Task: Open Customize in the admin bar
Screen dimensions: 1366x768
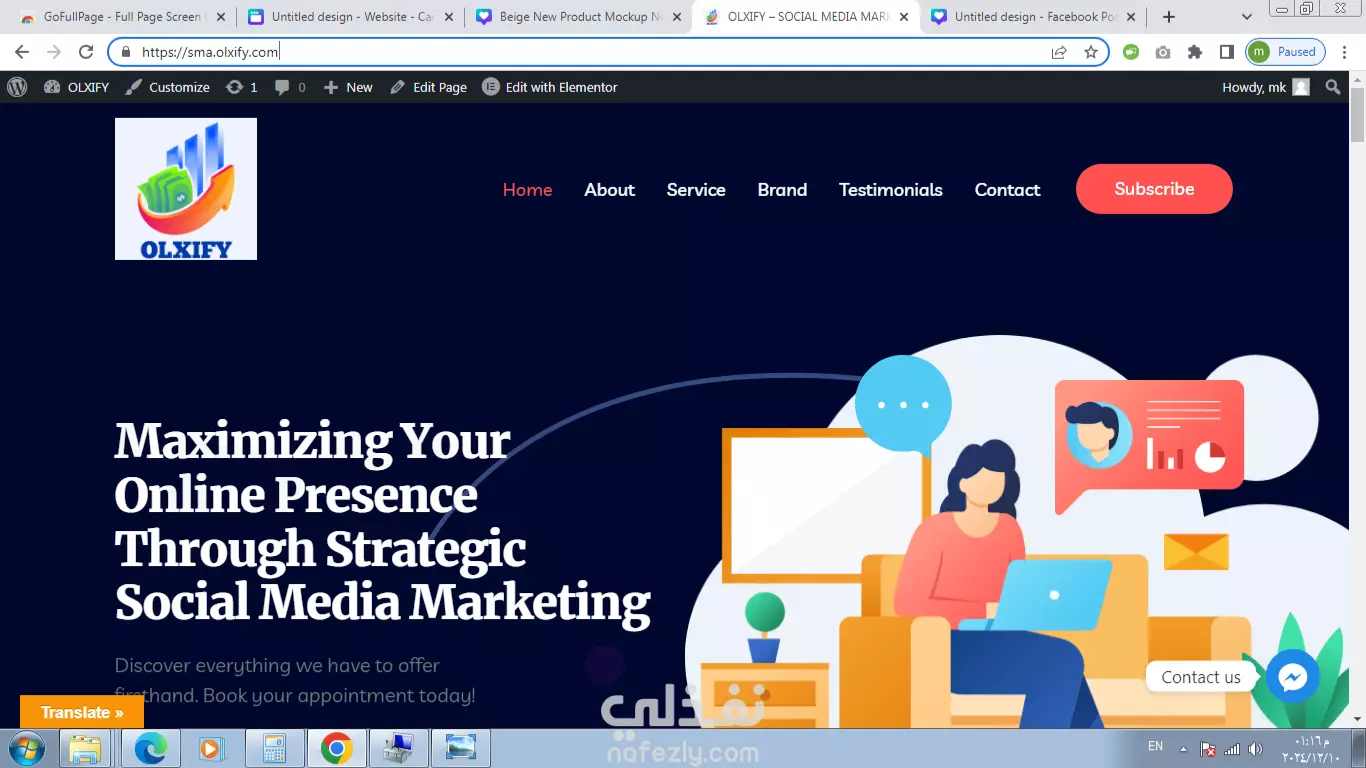Action: pos(167,87)
